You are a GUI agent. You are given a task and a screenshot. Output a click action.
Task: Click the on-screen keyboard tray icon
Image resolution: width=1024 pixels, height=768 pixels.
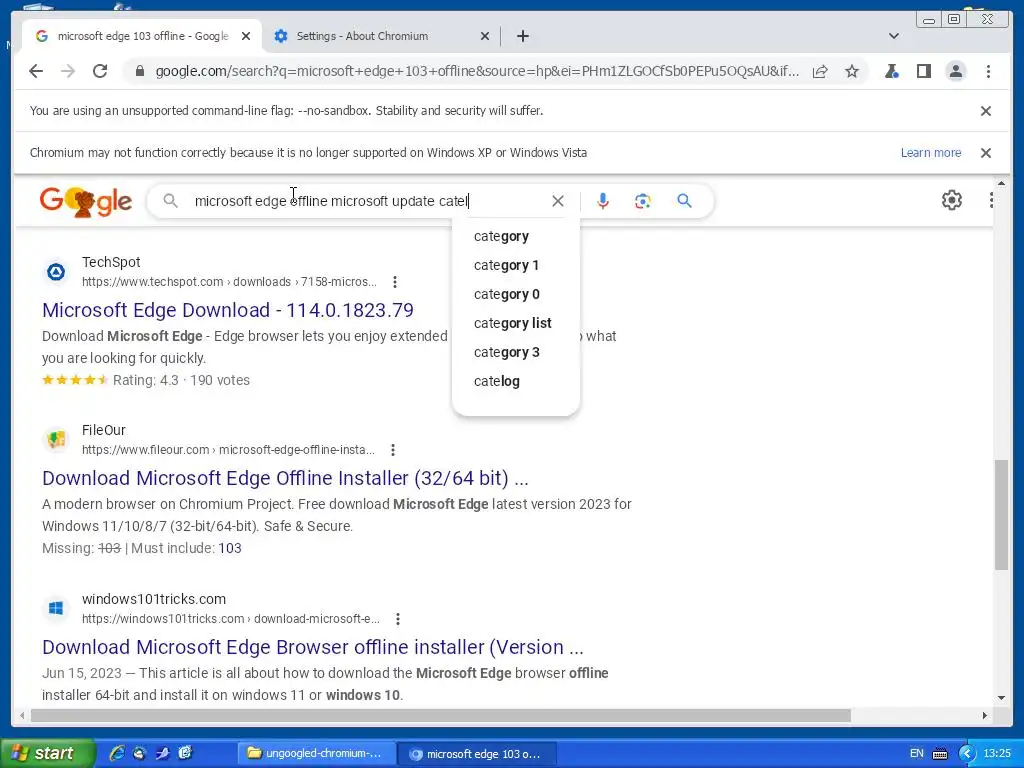point(940,754)
